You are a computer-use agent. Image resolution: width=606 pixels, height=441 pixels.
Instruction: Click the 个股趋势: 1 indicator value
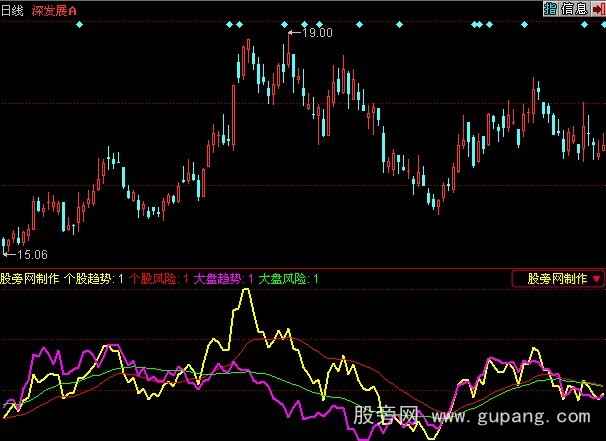[94, 279]
